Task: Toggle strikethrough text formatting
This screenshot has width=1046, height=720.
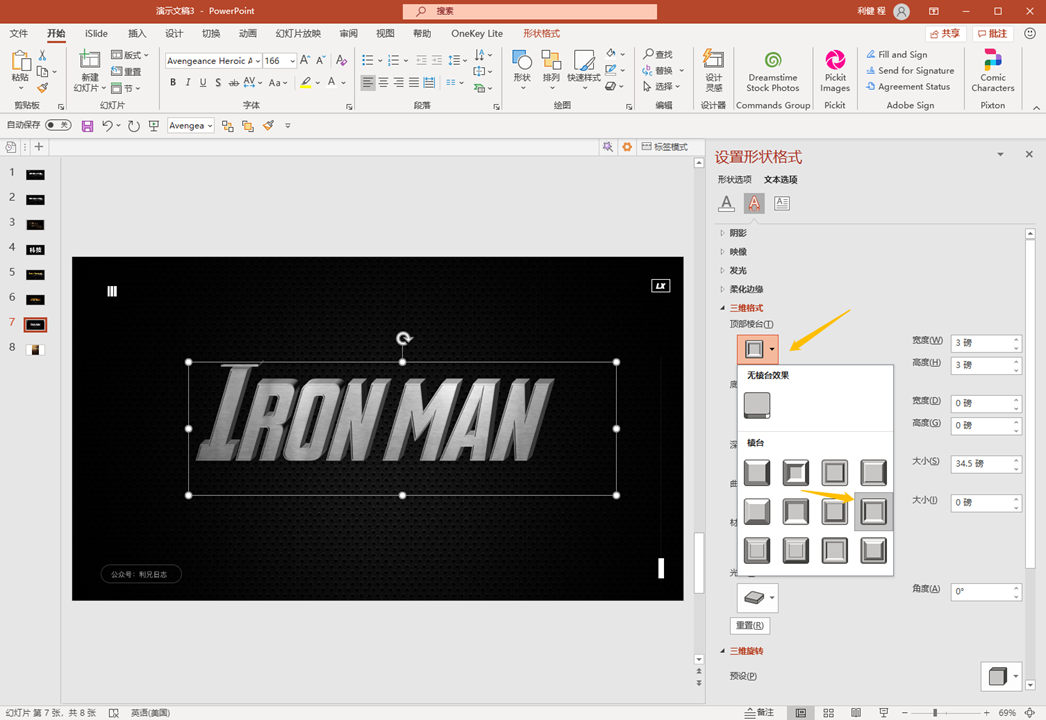Action: (x=233, y=82)
